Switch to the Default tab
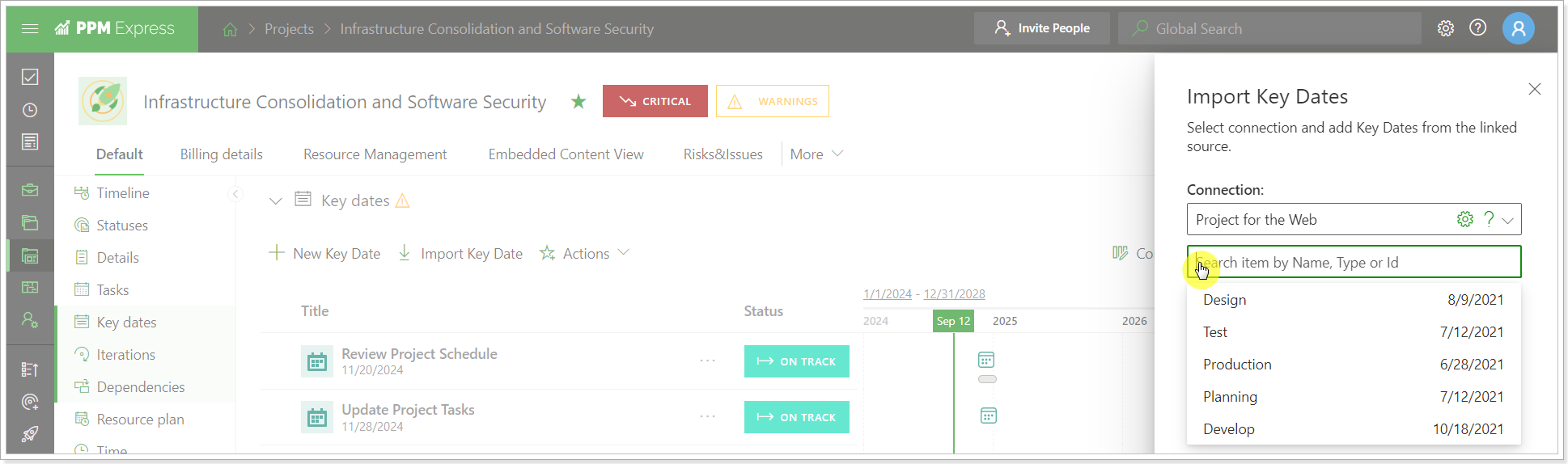This screenshot has width=1568, height=464. click(x=120, y=154)
